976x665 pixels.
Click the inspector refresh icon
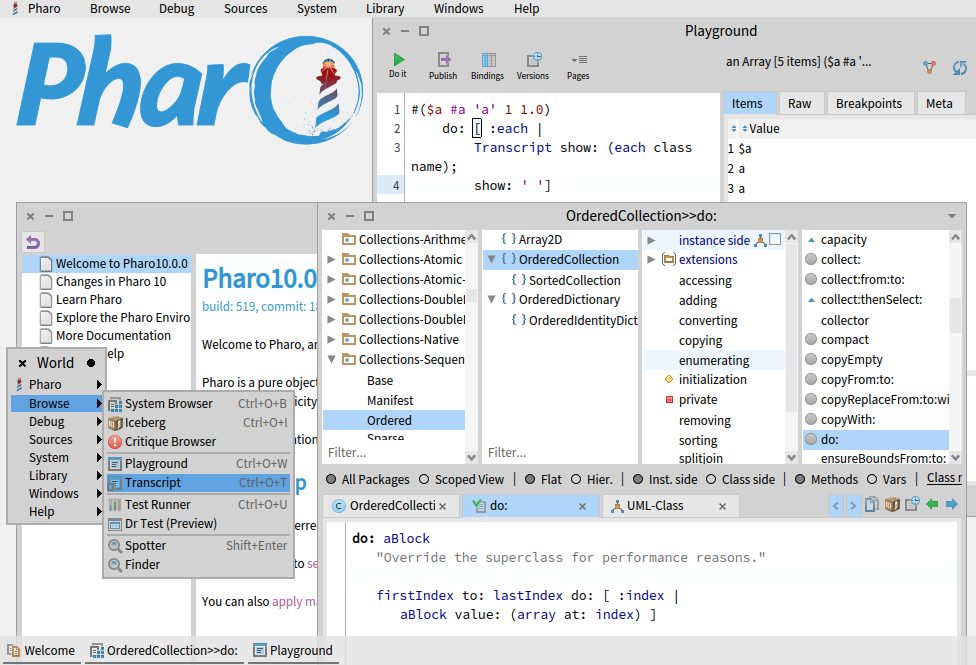(960, 67)
